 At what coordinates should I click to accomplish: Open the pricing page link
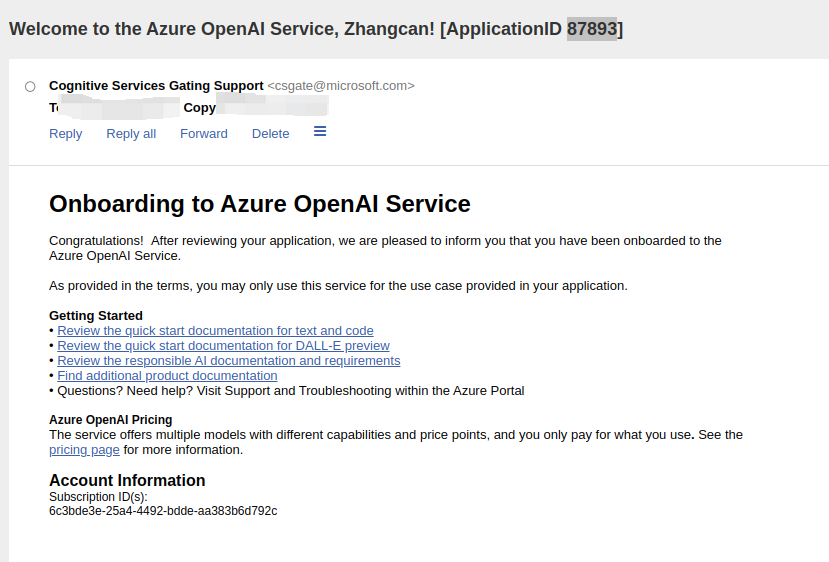(x=84, y=450)
